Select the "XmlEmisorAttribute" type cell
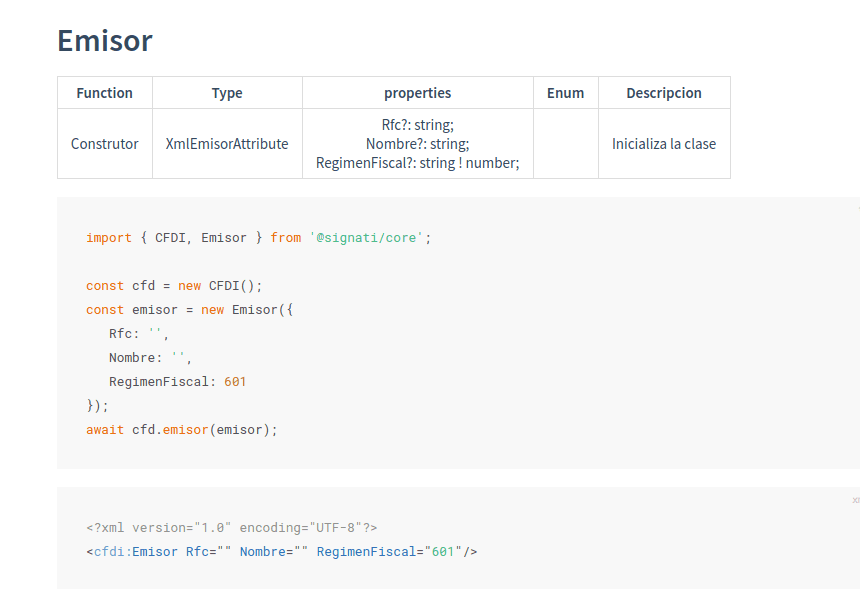Image resolution: width=860 pixels, height=589 pixels. click(227, 144)
